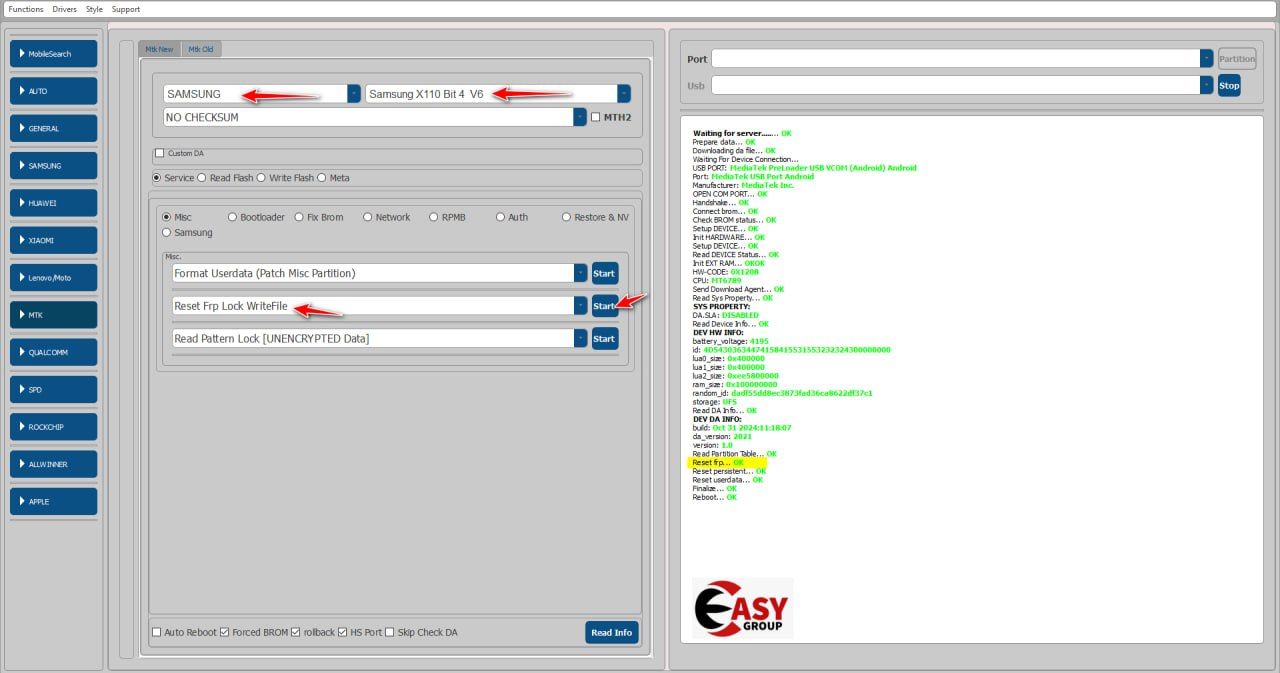Screen dimensions: 1280x673
Task: Click Start next to Reset Frp Lock
Action: (x=604, y=306)
